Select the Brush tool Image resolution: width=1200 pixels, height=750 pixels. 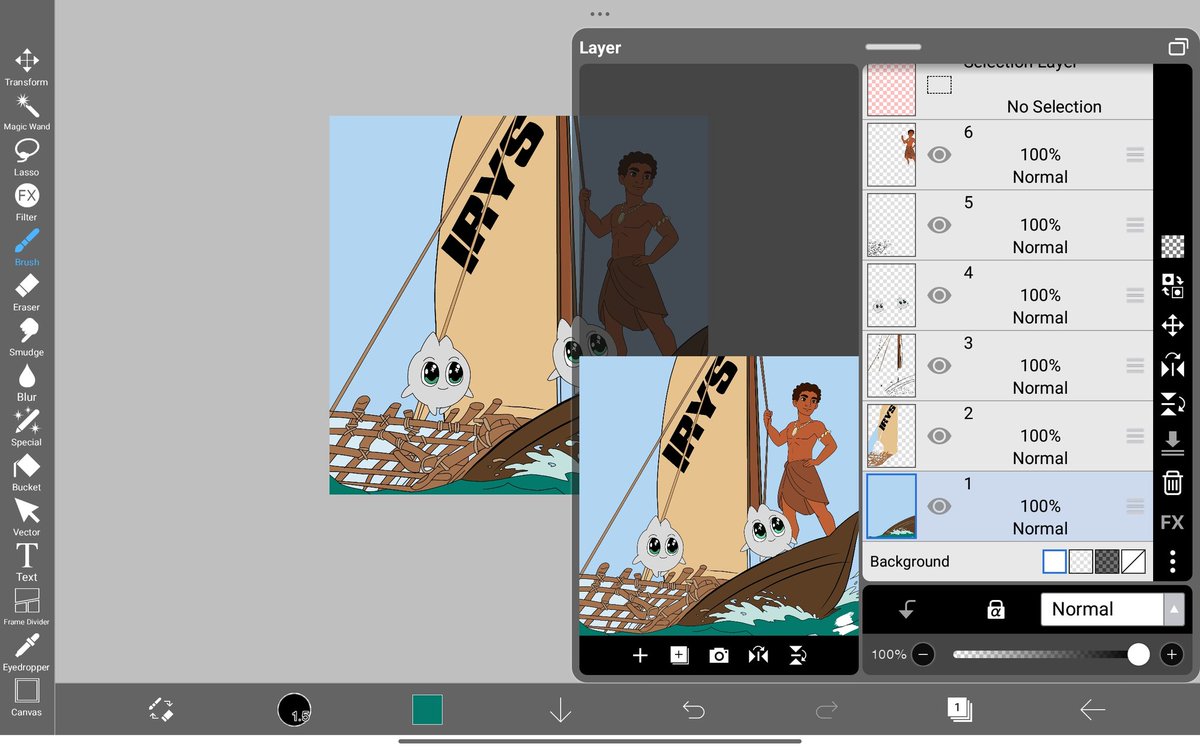pyautogui.click(x=27, y=247)
